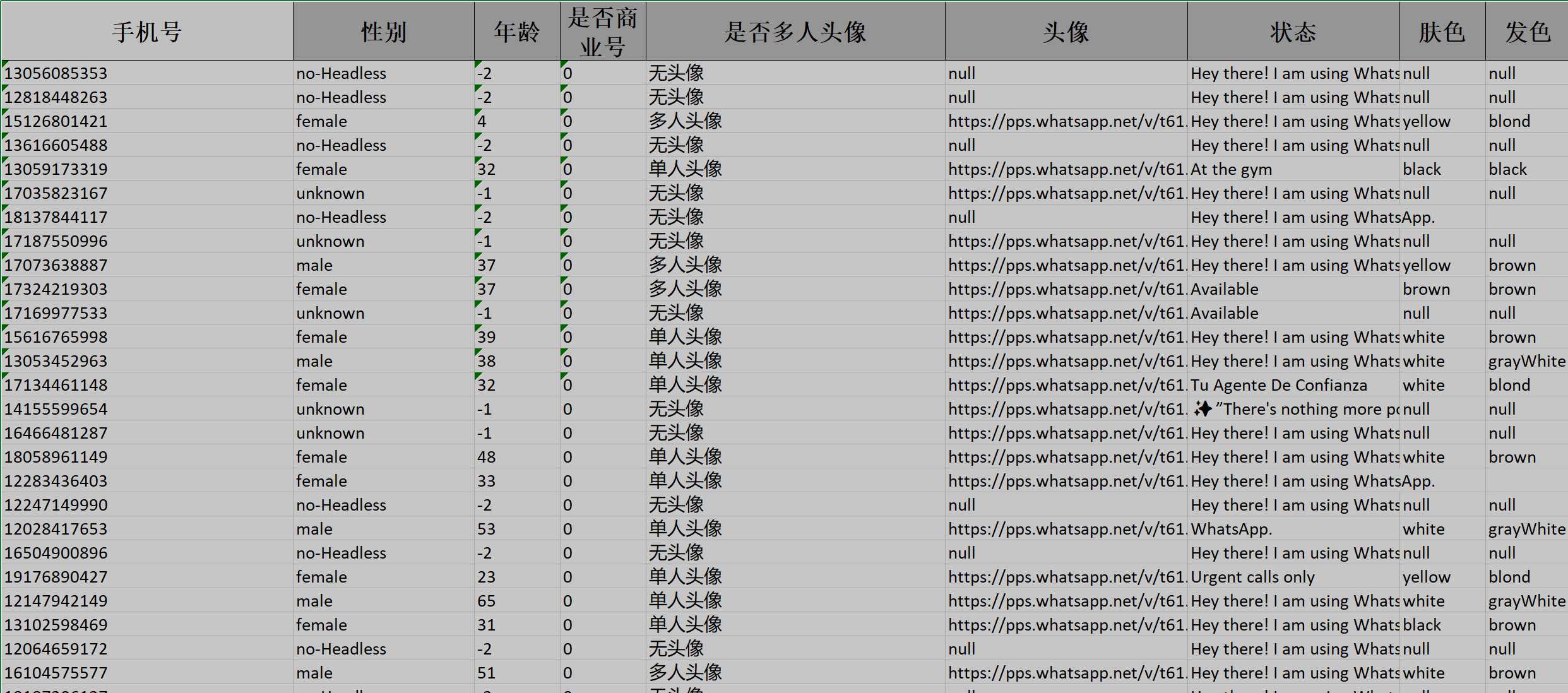Screen dimensions: 1568x693
Task: Click phone number cell 13616605488
Action: [147, 145]
